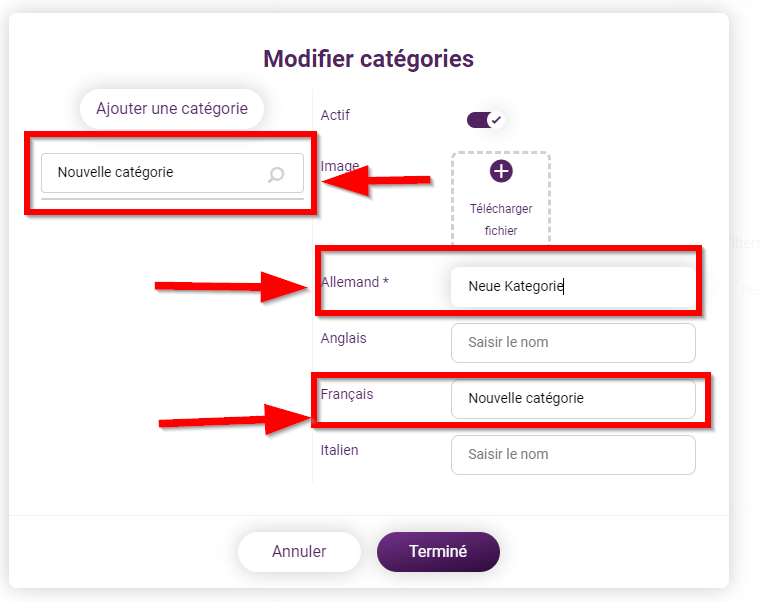Click the plus icon to upload image
This screenshot has width=760, height=602.
[x=501, y=171]
